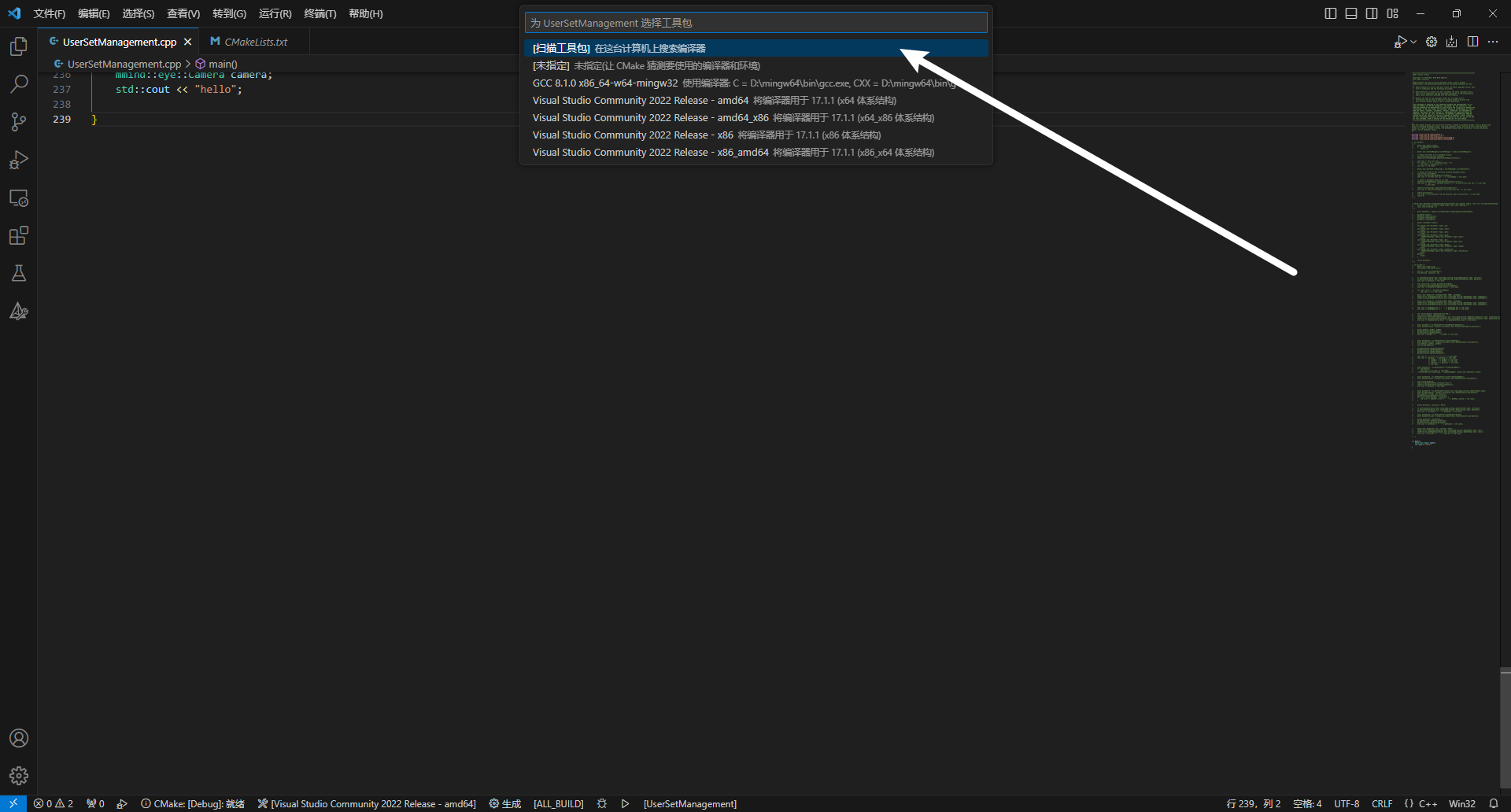Viewport: 1511px width, 812px height.
Task: Open the Manage settings gear
Action: (x=19, y=776)
